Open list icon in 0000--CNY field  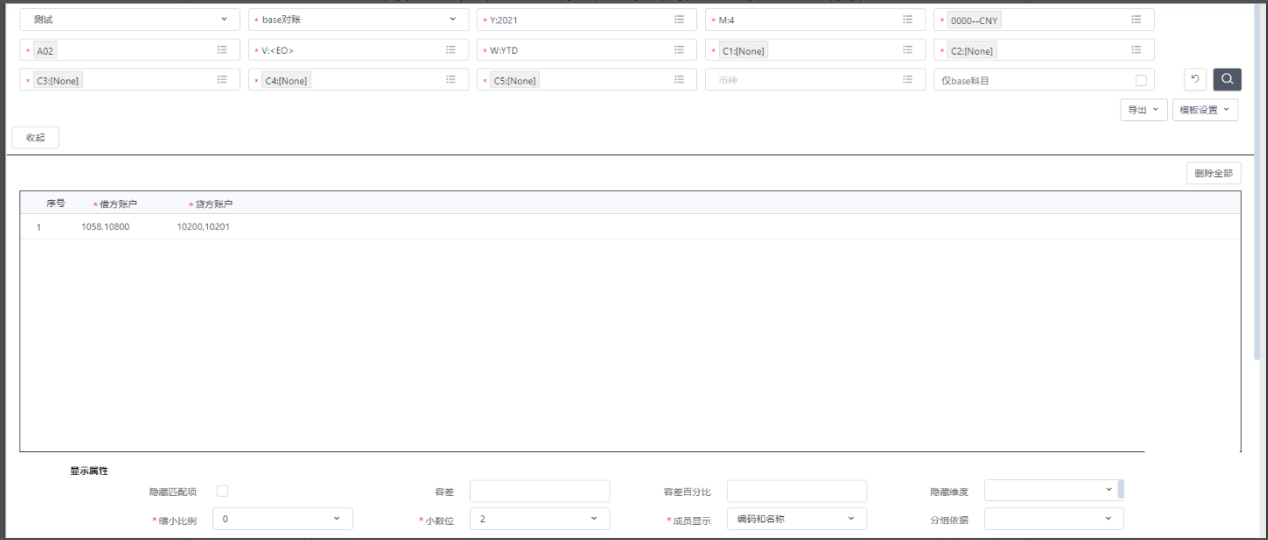point(1136,20)
